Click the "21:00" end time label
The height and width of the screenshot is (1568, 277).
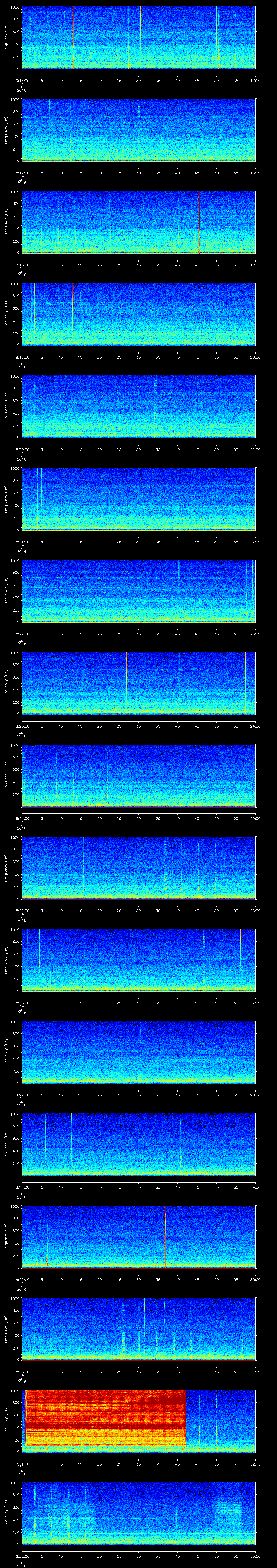click(x=255, y=449)
